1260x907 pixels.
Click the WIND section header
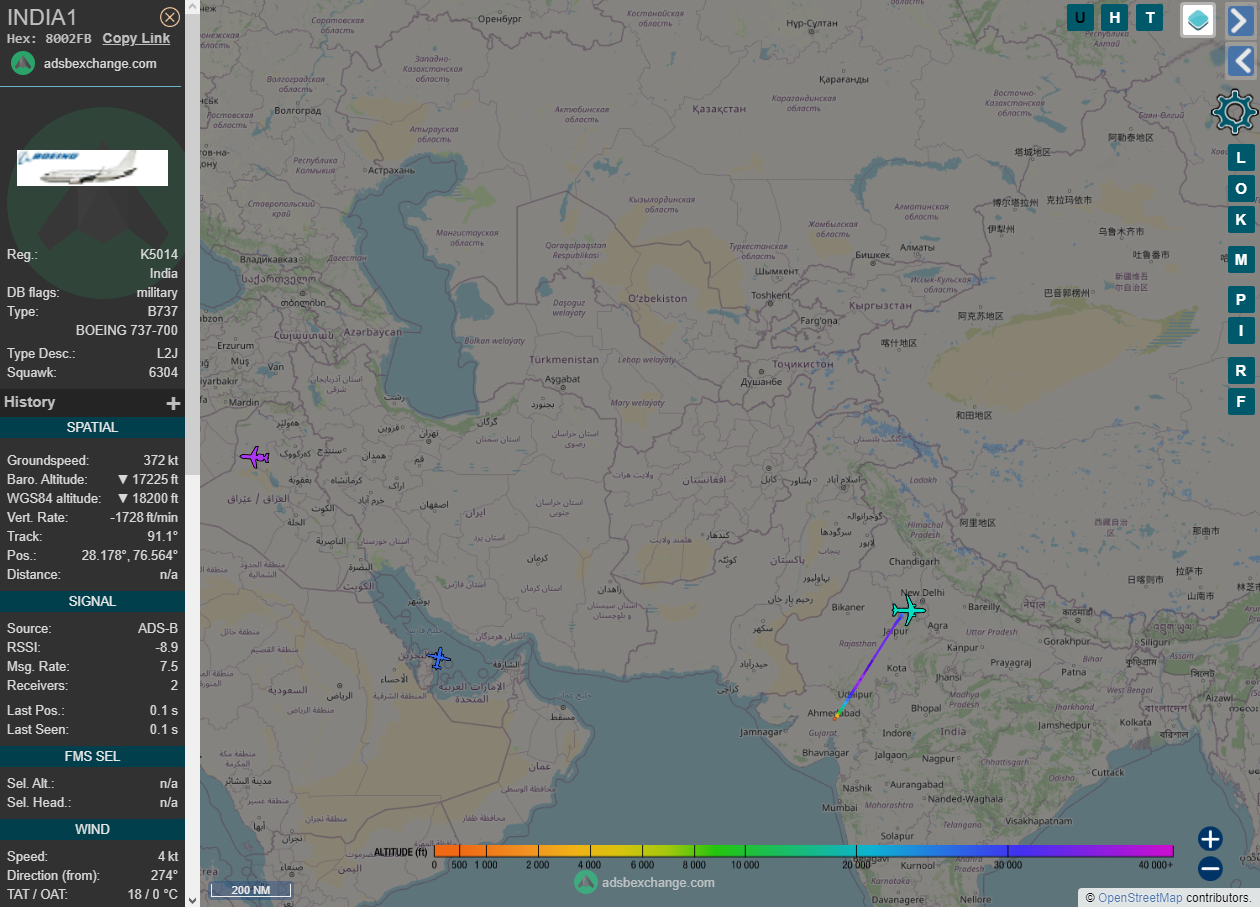[92, 829]
